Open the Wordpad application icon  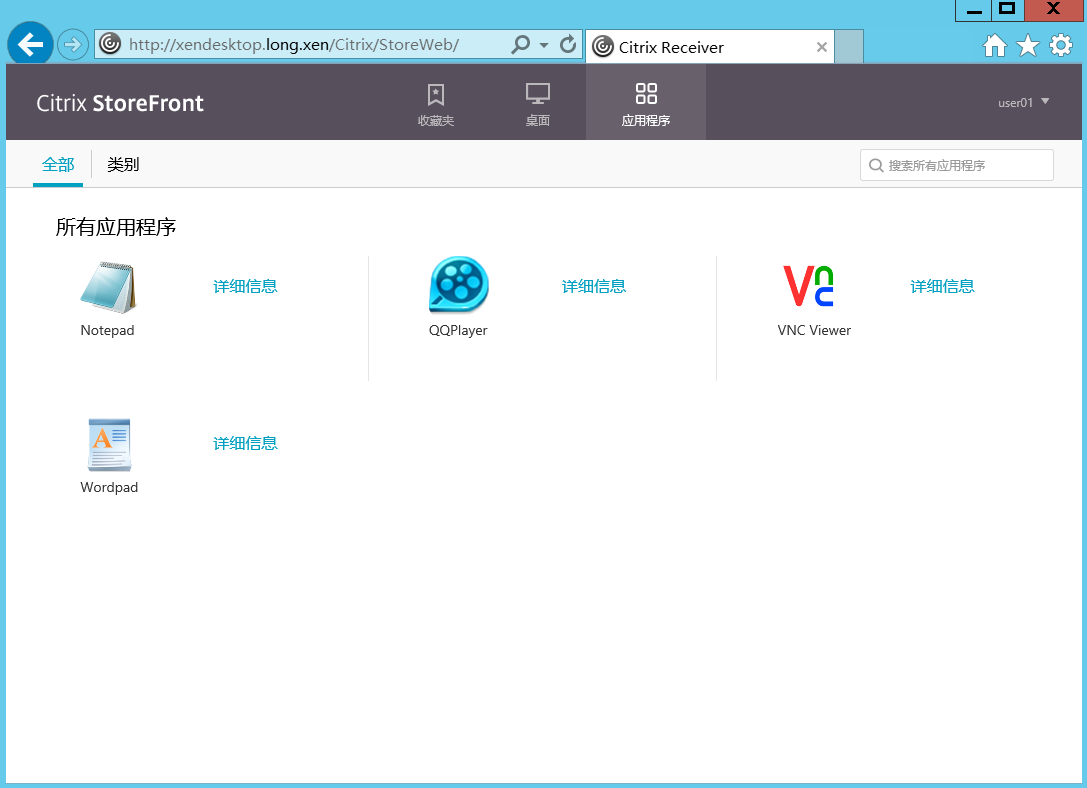[110, 445]
